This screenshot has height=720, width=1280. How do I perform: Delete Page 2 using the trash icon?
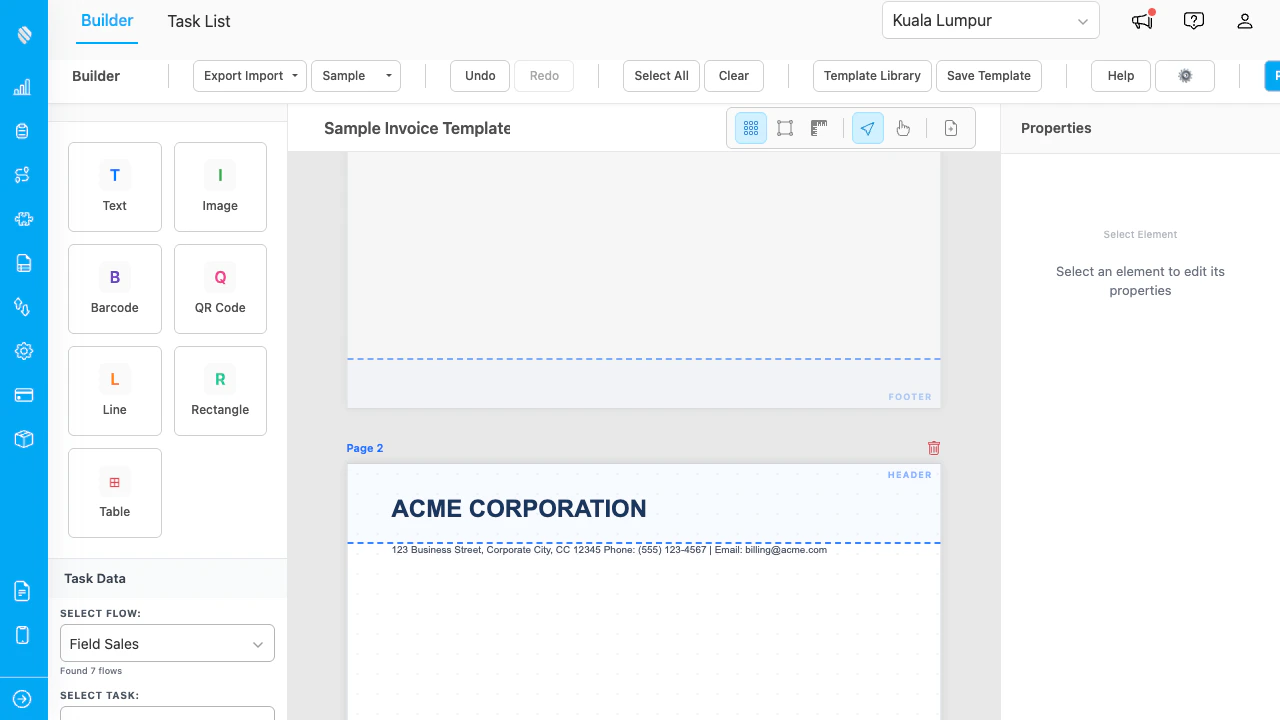pos(933,448)
